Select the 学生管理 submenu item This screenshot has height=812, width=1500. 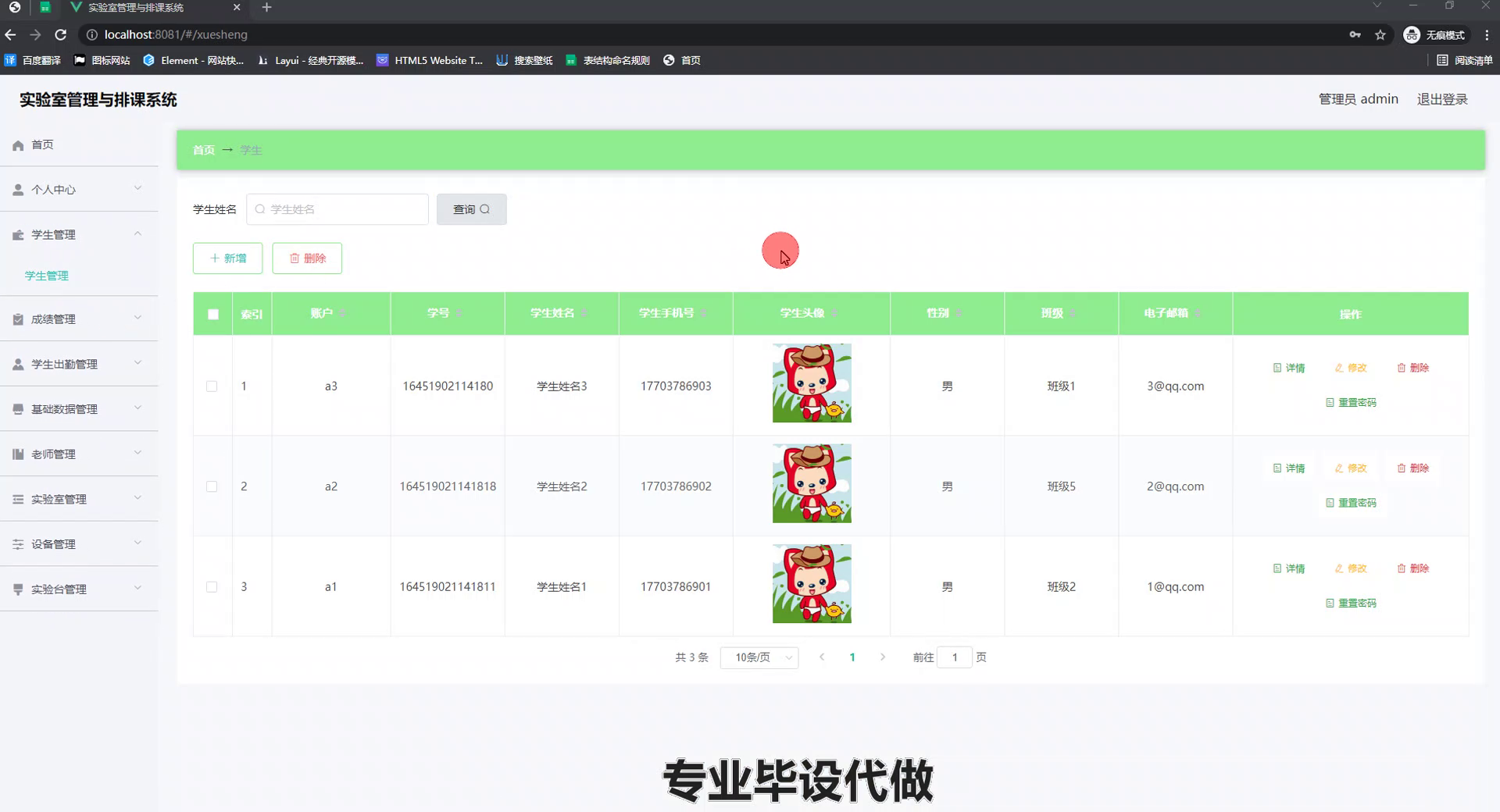[x=47, y=276]
